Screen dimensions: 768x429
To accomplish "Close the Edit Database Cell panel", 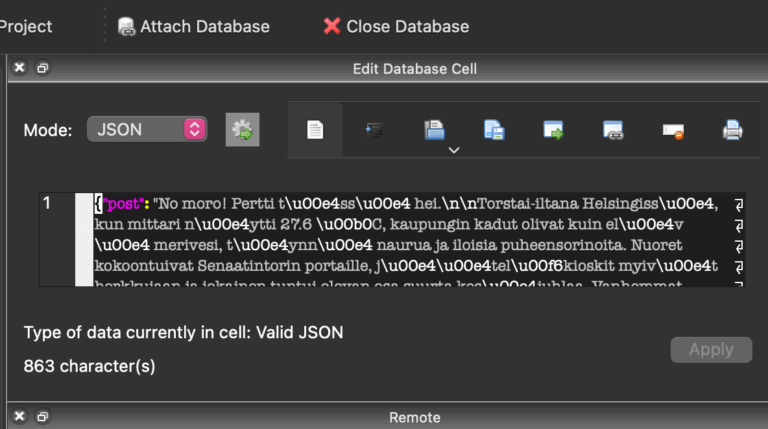I will 19,69.
